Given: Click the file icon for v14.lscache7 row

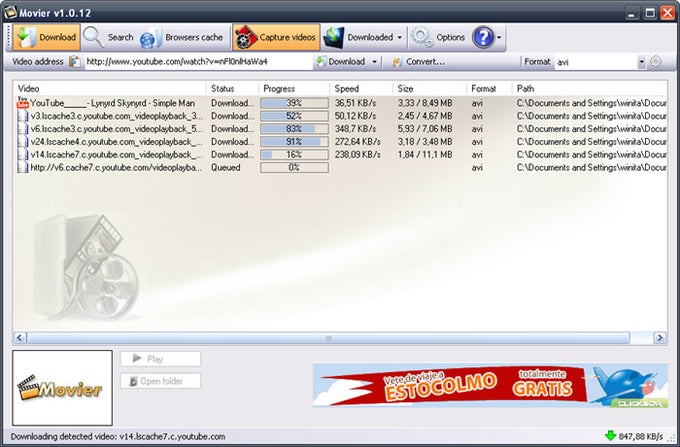Looking at the screenshot, I should [x=23, y=155].
